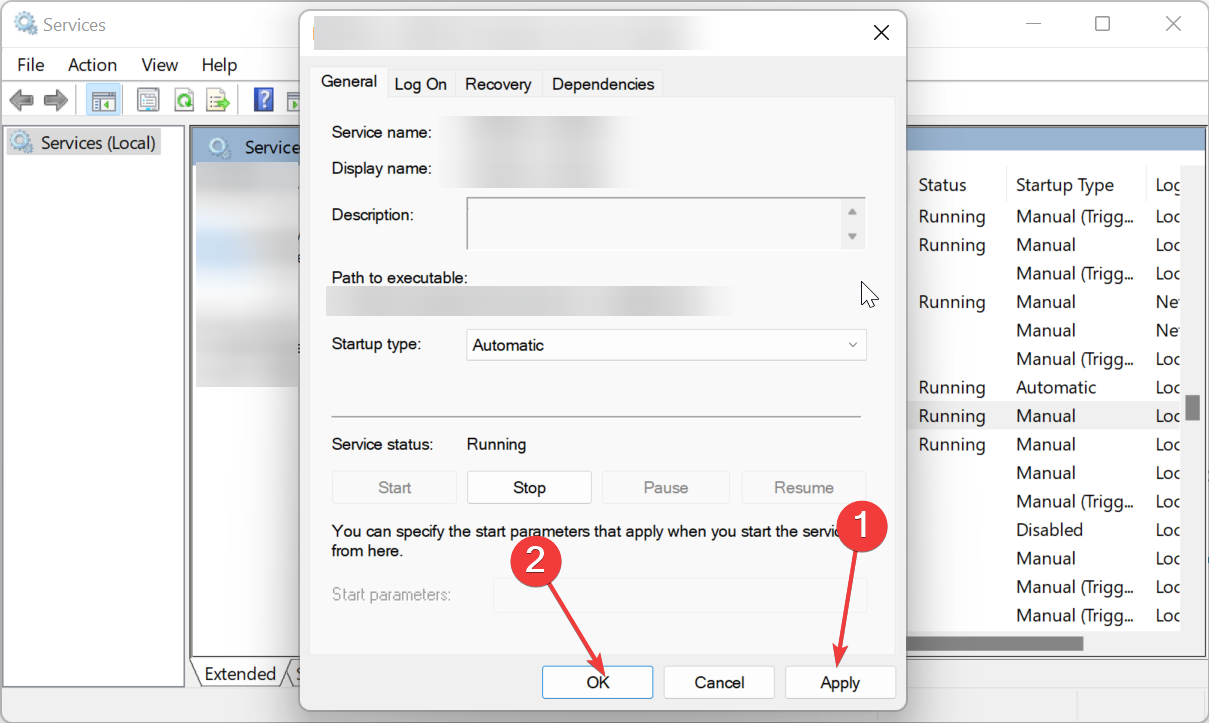
Task: Click the Pause service button
Action: pyautogui.click(x=666, y=488)
